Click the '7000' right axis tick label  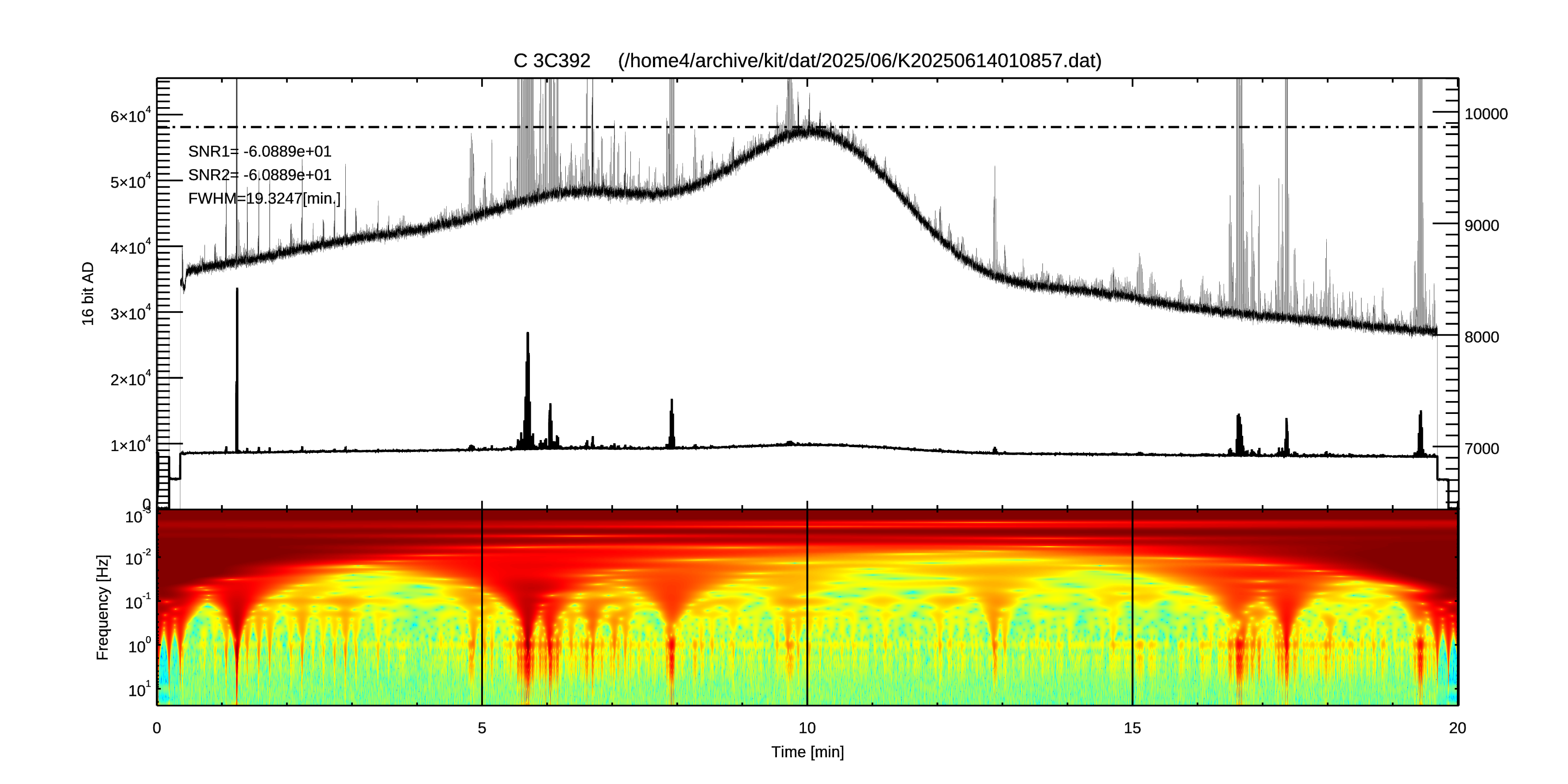coord(1482,448)
